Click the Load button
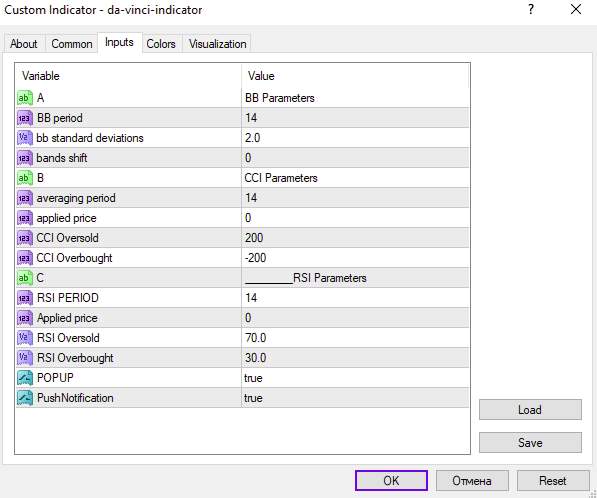 (x=530, y=410)
